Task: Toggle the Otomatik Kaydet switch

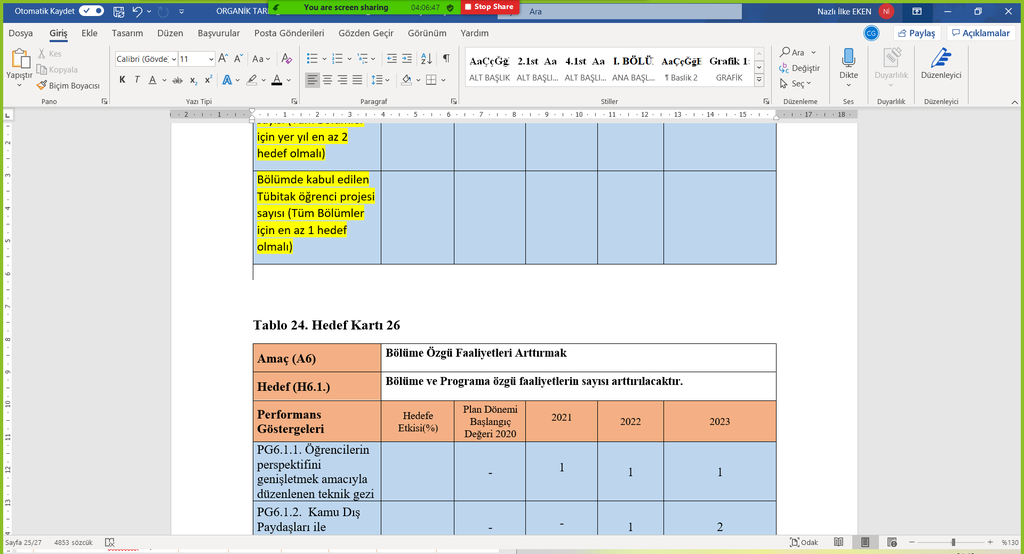Action: tap(91, 11)
